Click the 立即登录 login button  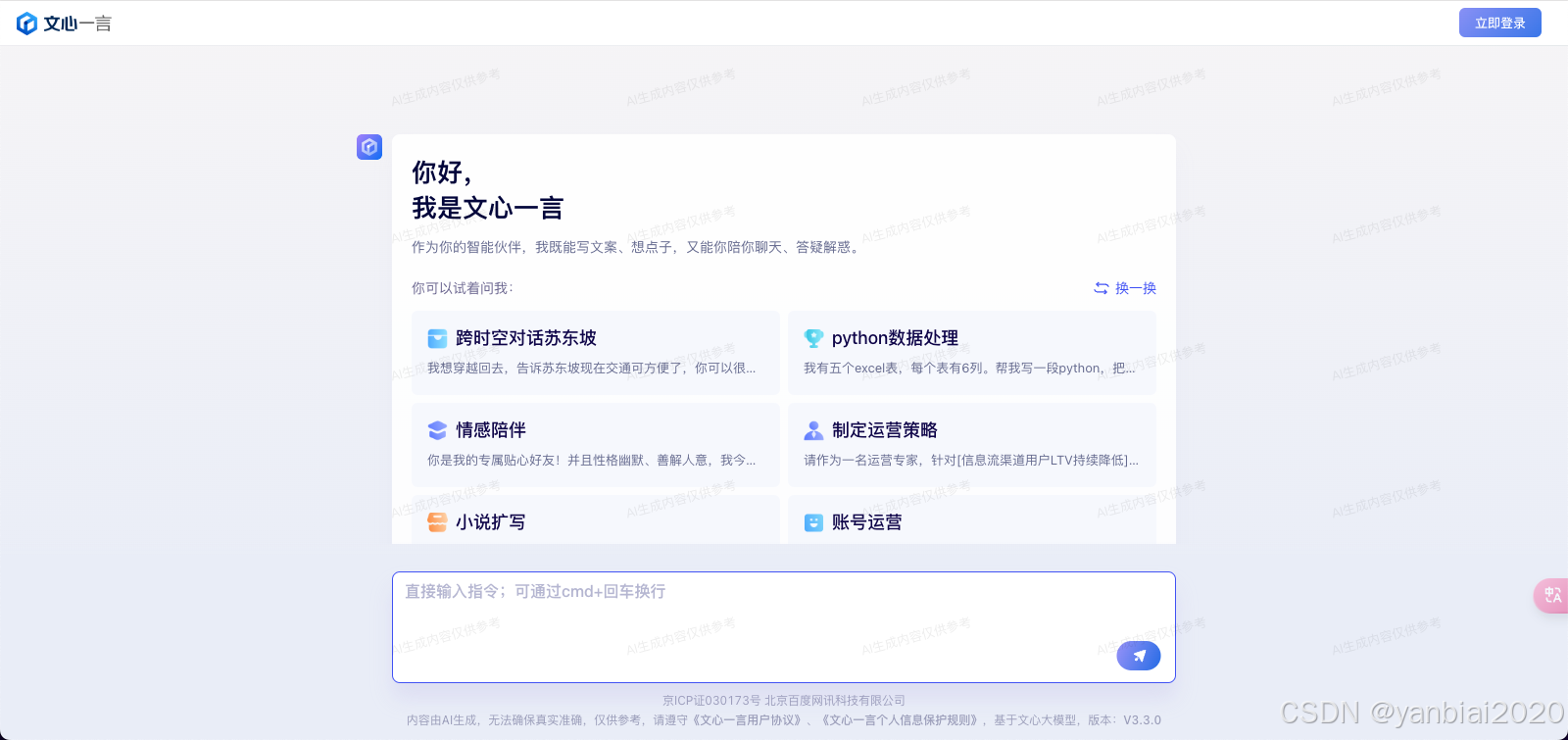tap(1499, 23)
